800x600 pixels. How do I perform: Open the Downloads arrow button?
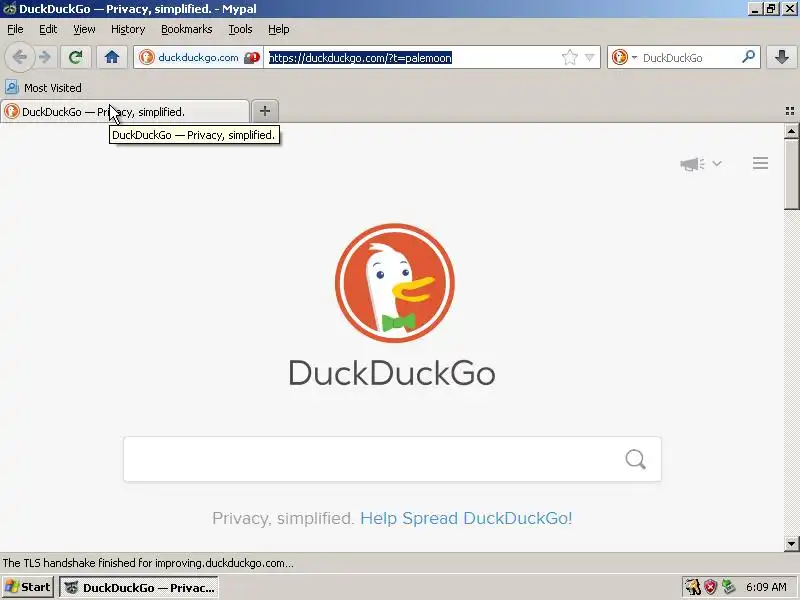coord(781,57)
